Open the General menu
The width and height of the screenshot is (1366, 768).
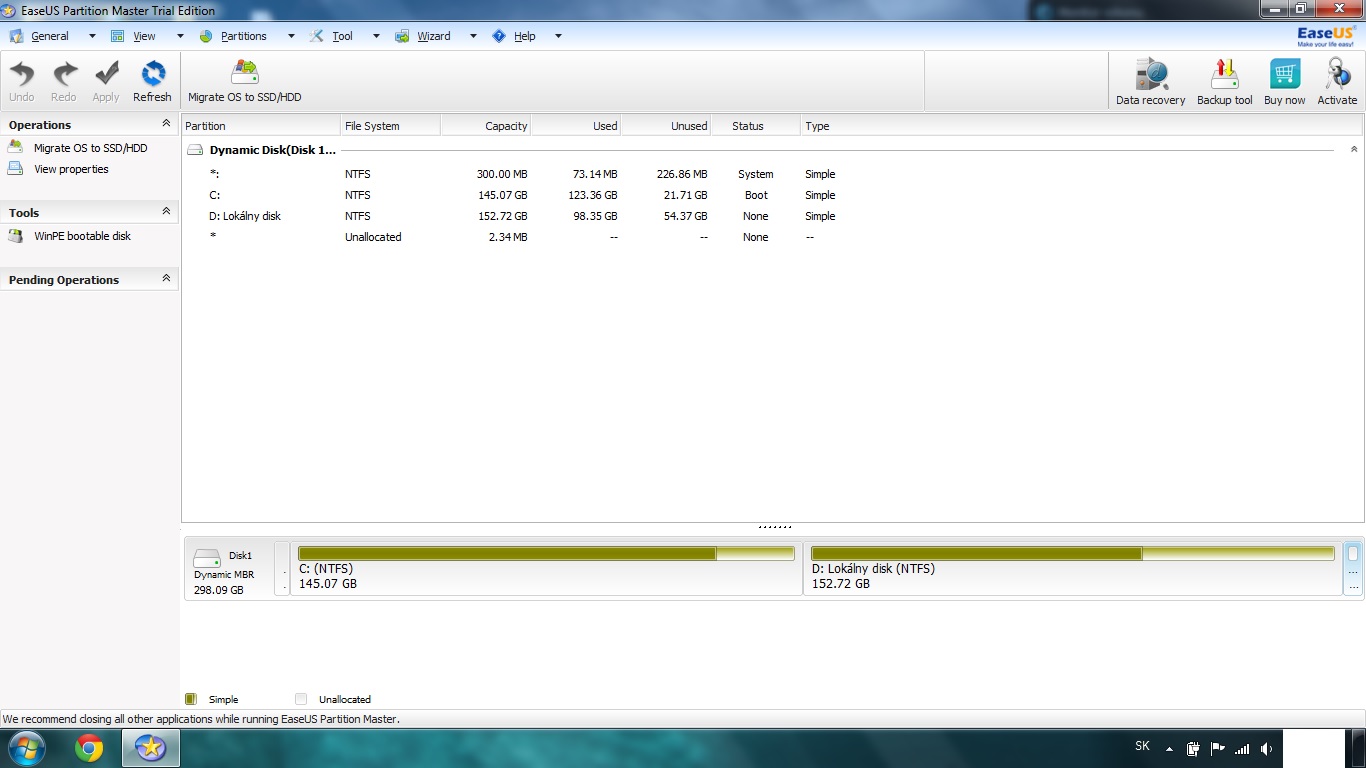(x=50, y=36)
